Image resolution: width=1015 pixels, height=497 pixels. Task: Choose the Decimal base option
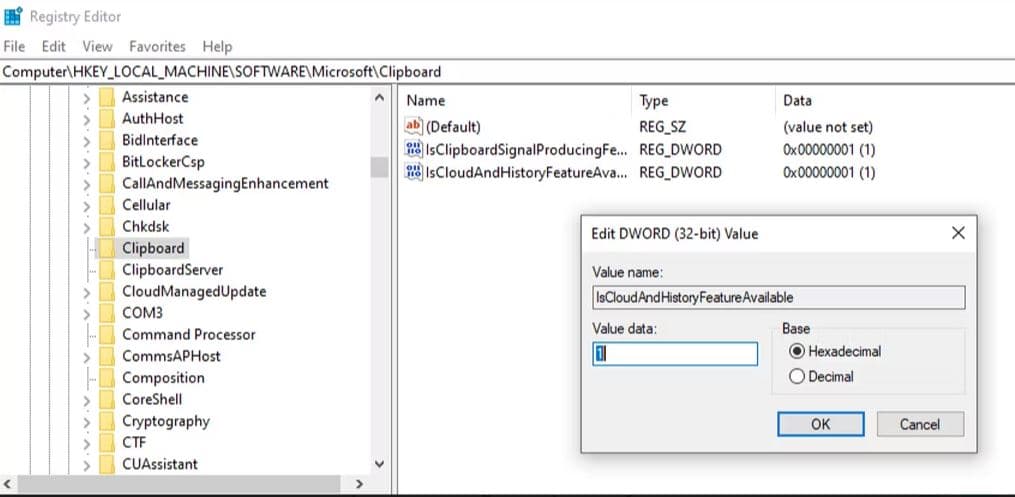click(821, 377)
